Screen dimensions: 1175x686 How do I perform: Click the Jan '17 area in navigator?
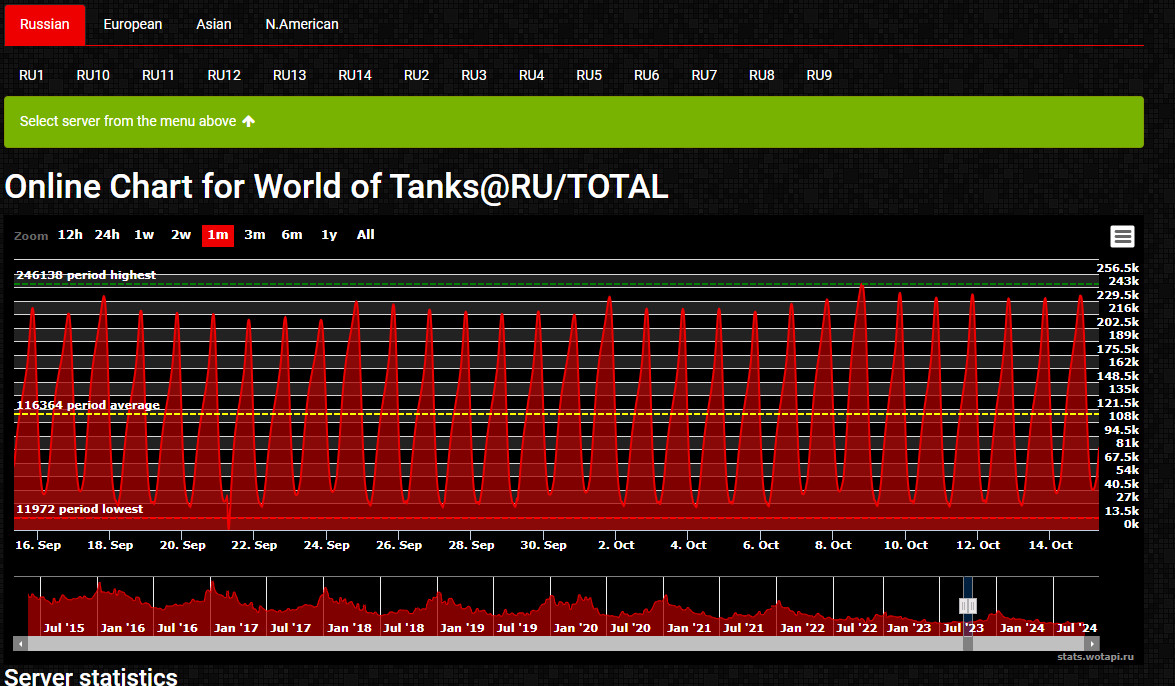(236, 628)
